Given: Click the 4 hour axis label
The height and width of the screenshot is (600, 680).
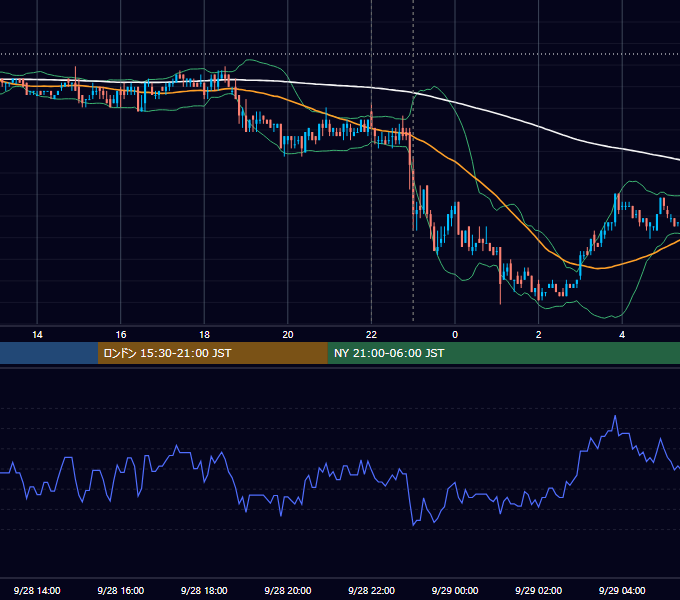Looking at the screenshot, I should coord(622,335).
